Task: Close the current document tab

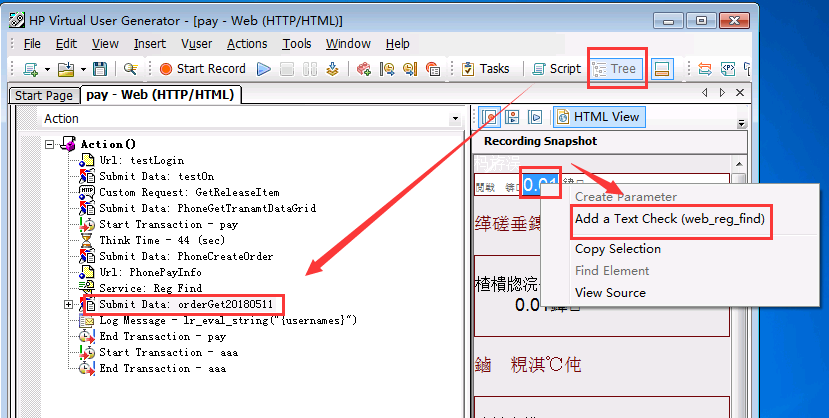Action: [x=740, y=92]
